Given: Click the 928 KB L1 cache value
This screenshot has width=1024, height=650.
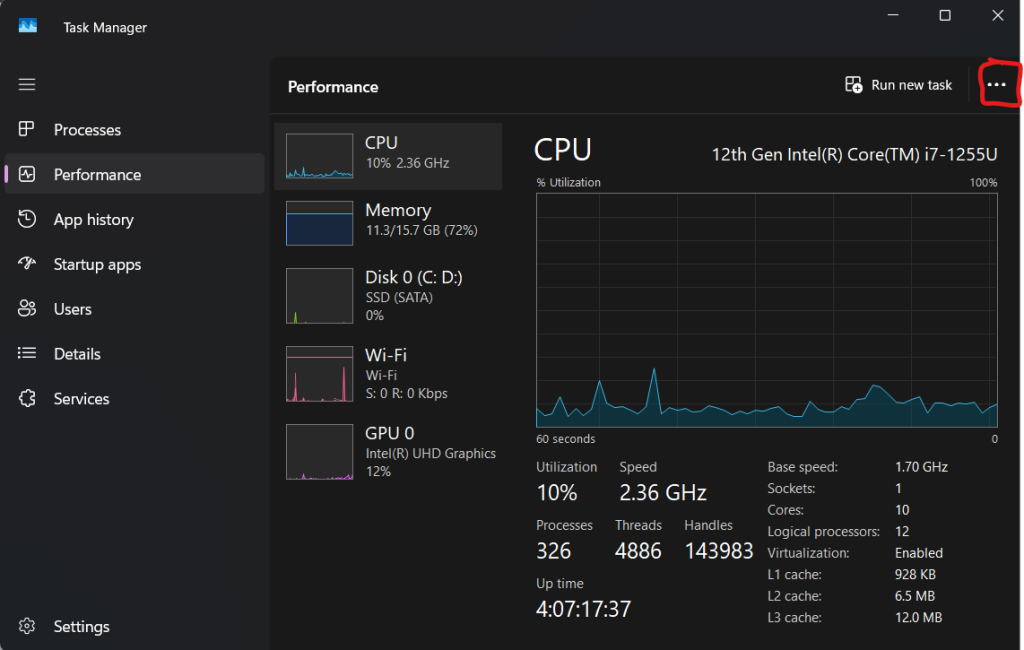Looking at the screenshot, I should (916, 575).
